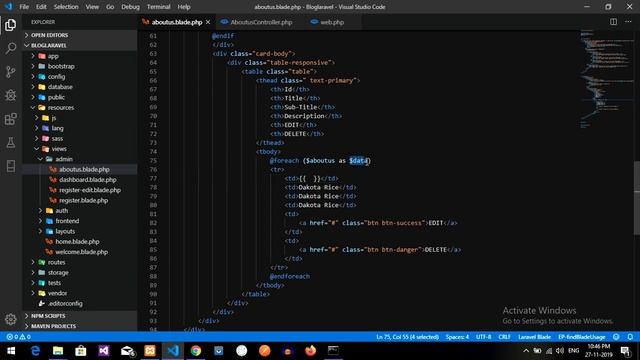Click errors and warnings status indicator
The width and height of the screenshot is (640, 360).
(x=18, y=337)
